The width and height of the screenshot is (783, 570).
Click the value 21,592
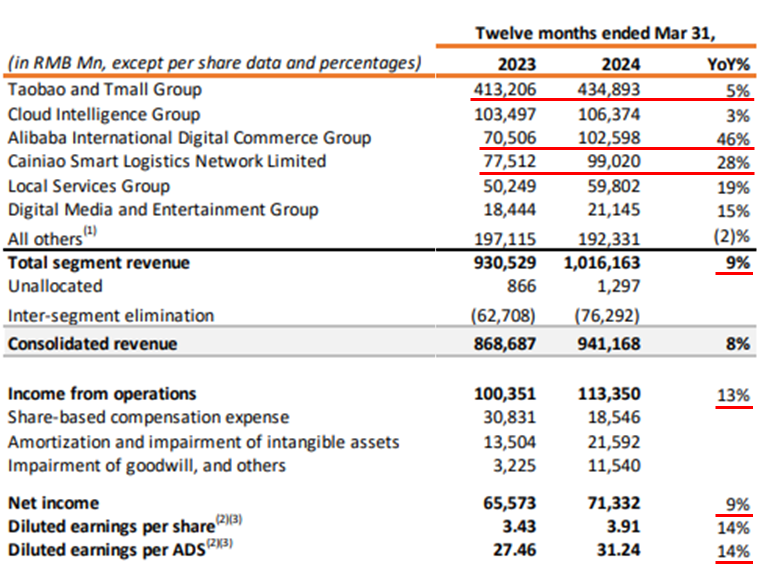614,442
